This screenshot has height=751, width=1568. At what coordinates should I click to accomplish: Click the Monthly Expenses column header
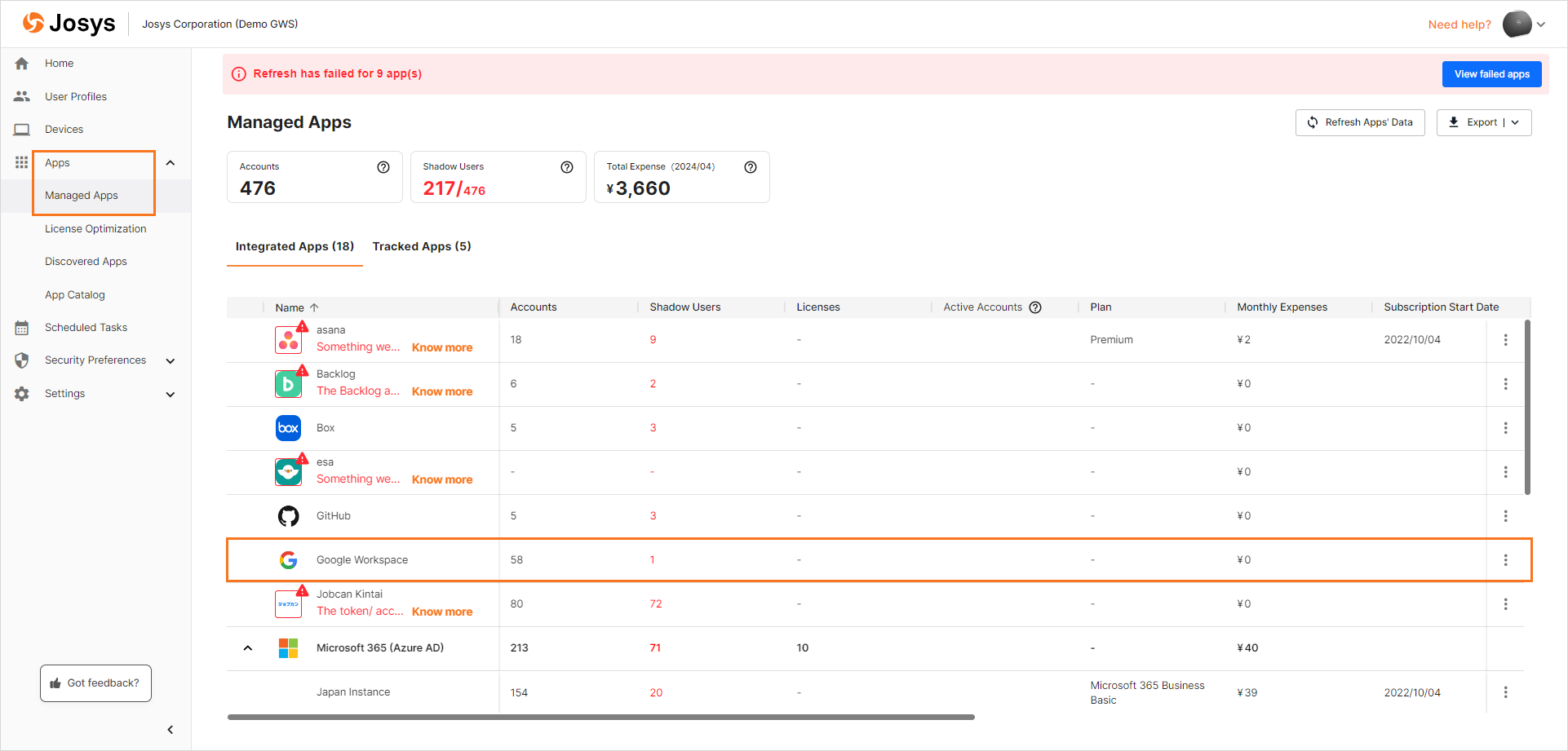pyautogui.click(x=1282, y=307)
